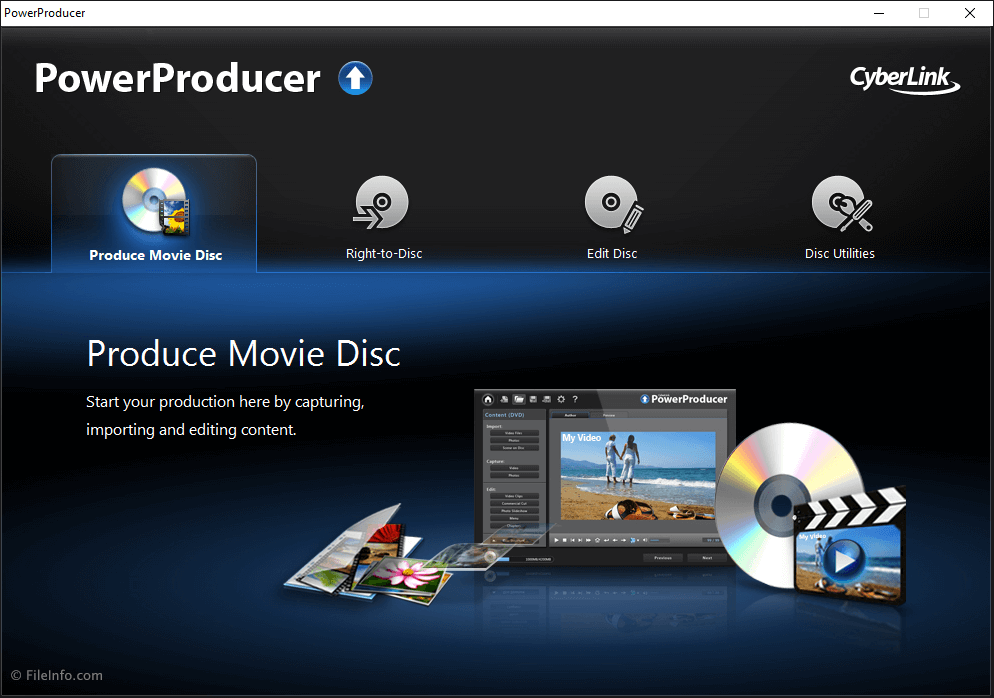Select the Right-to-Disc disc icon
This screenshot has height=698, width=994.
click(x=380, y=203)
